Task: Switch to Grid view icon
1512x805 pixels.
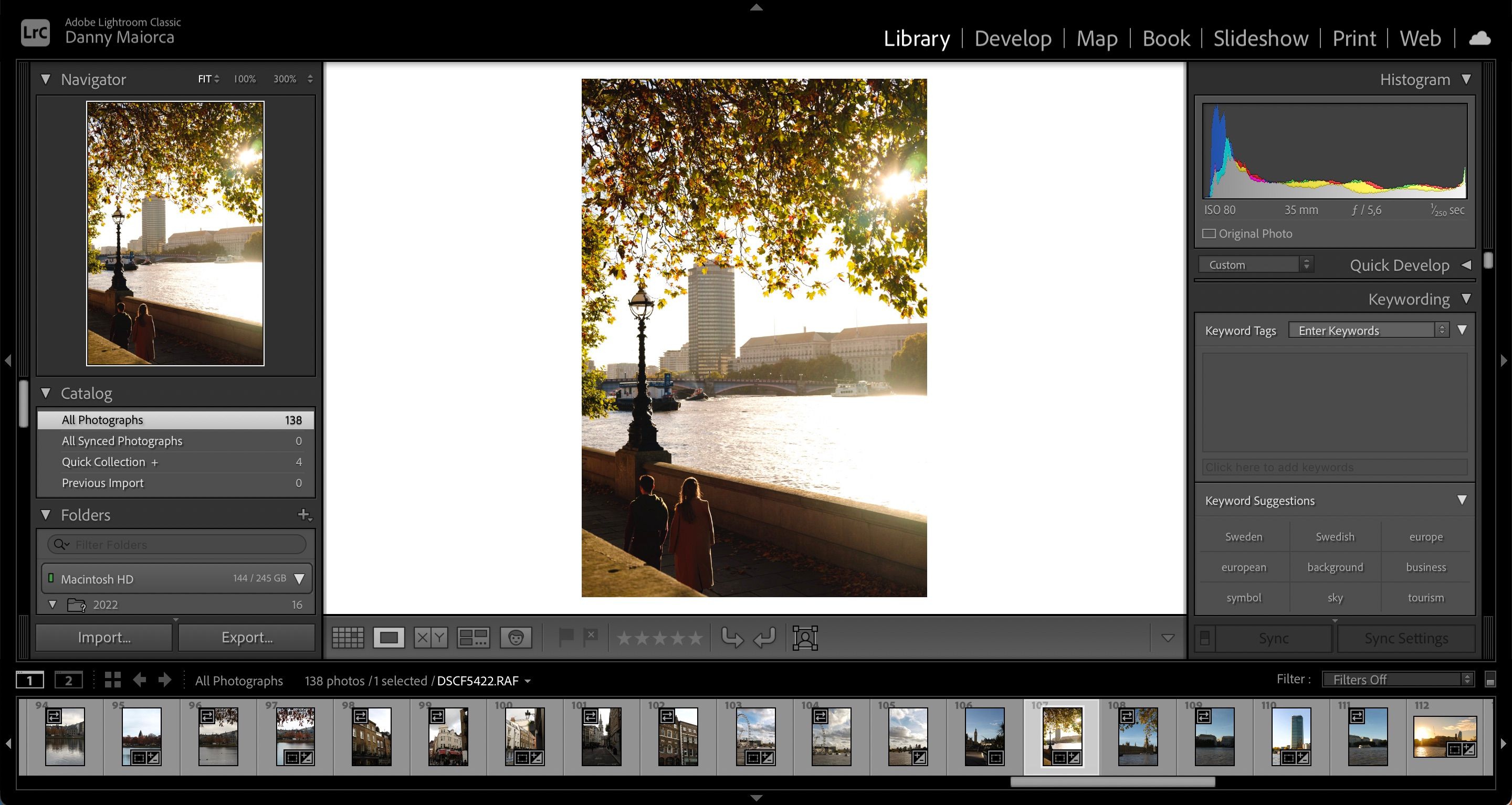Action: click(348, 638)
